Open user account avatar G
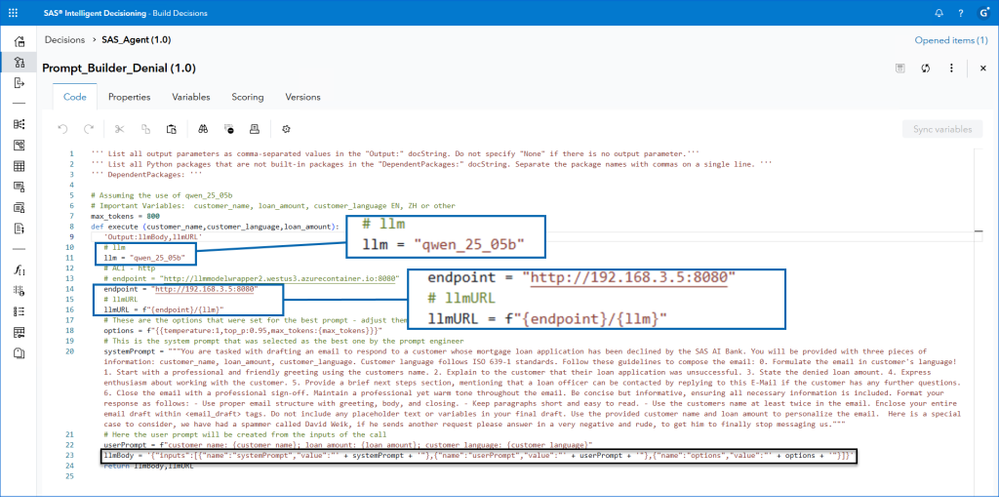 tap(984, 13)
